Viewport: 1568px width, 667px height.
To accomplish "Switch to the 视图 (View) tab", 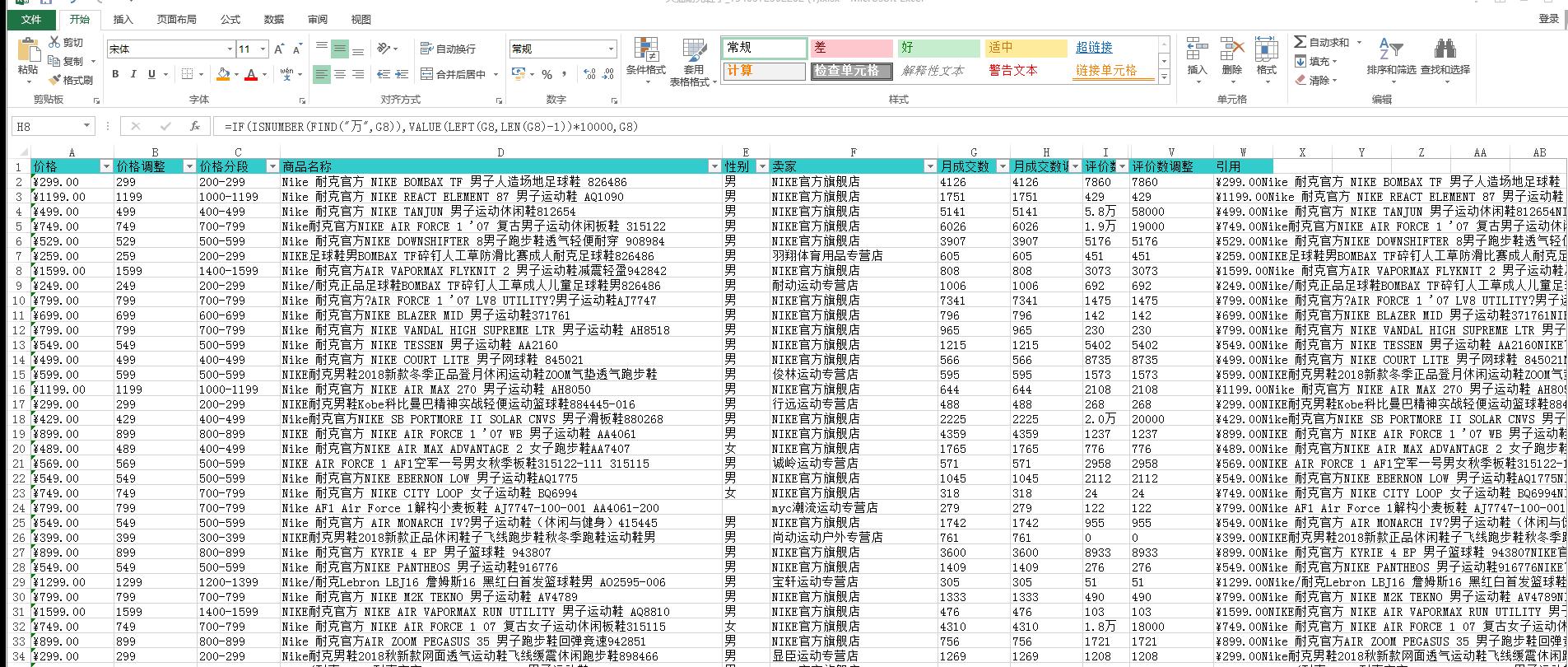I will click(361, 20).
